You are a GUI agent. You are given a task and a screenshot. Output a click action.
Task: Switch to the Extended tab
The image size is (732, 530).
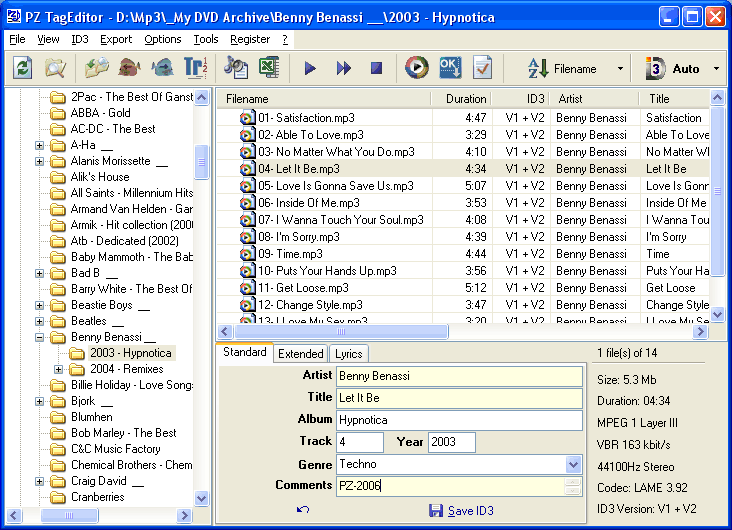301,353
